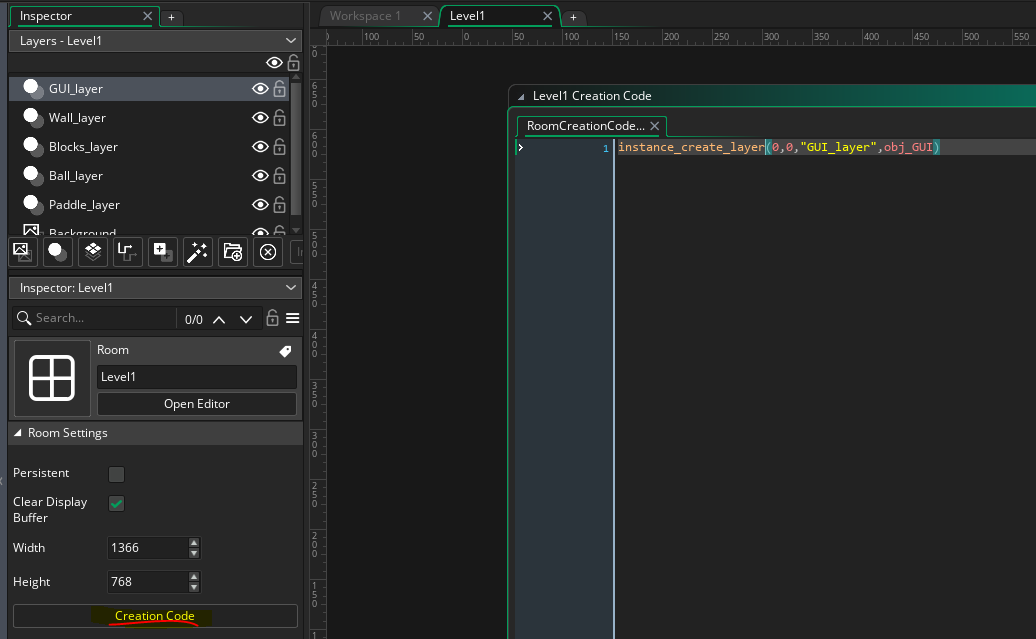
Task: Hide the Wall_layer layer
Action: pyautogui.click(x=260, y=118)
